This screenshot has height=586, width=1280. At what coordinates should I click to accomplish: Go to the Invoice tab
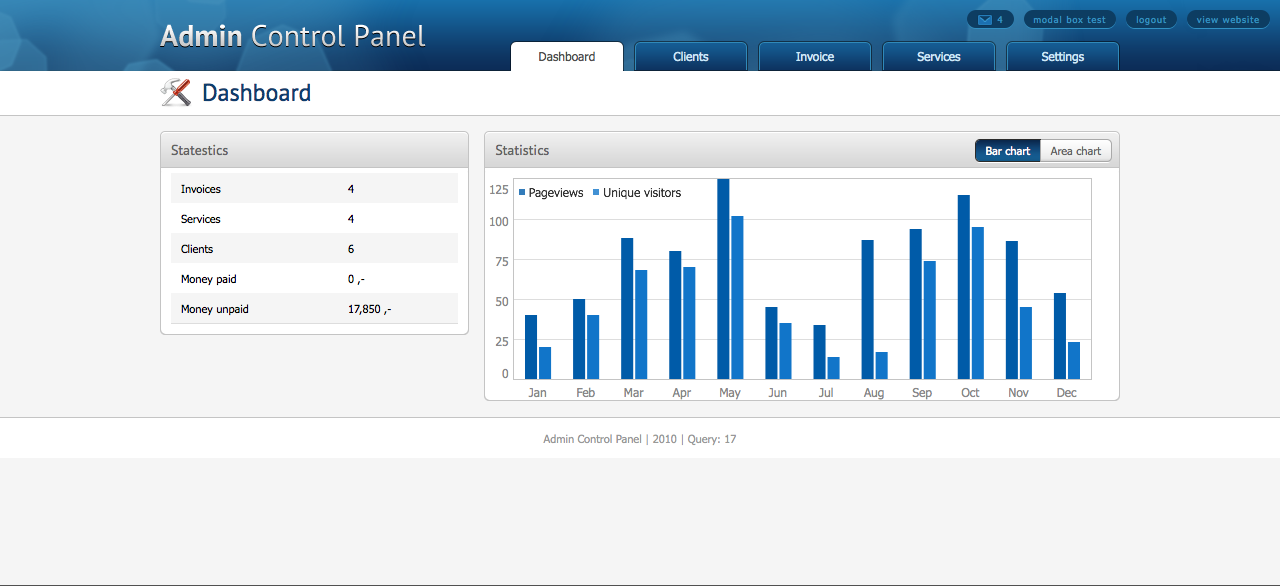click(815, 57)
